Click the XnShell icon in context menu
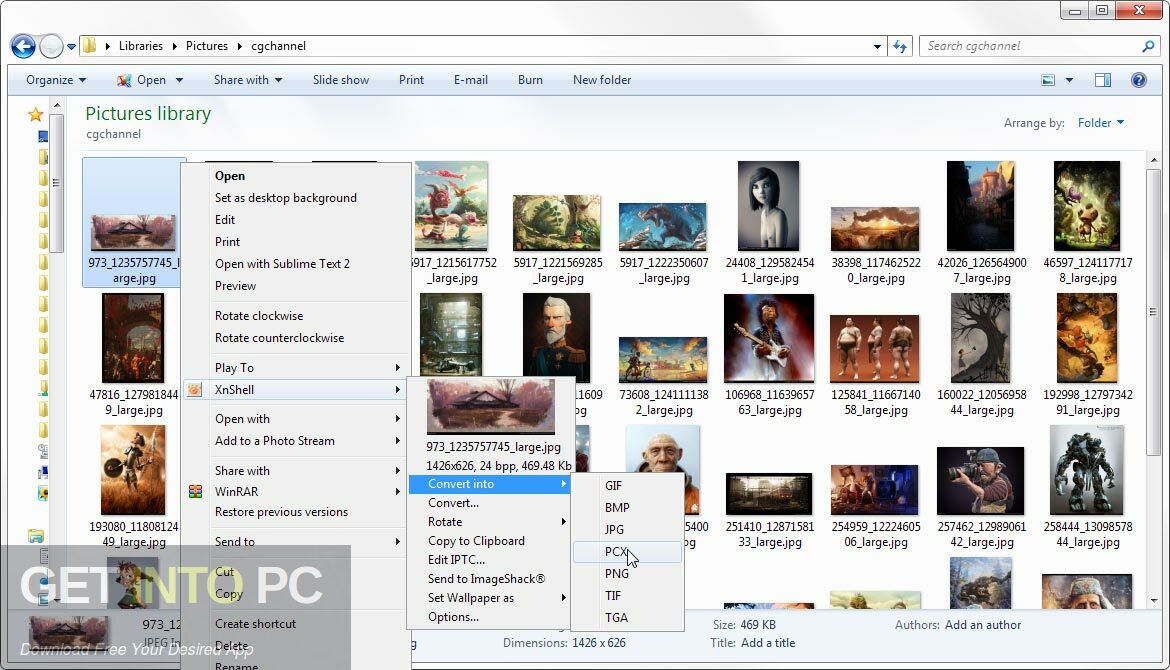1170x670 pixels. coord(195,389)
